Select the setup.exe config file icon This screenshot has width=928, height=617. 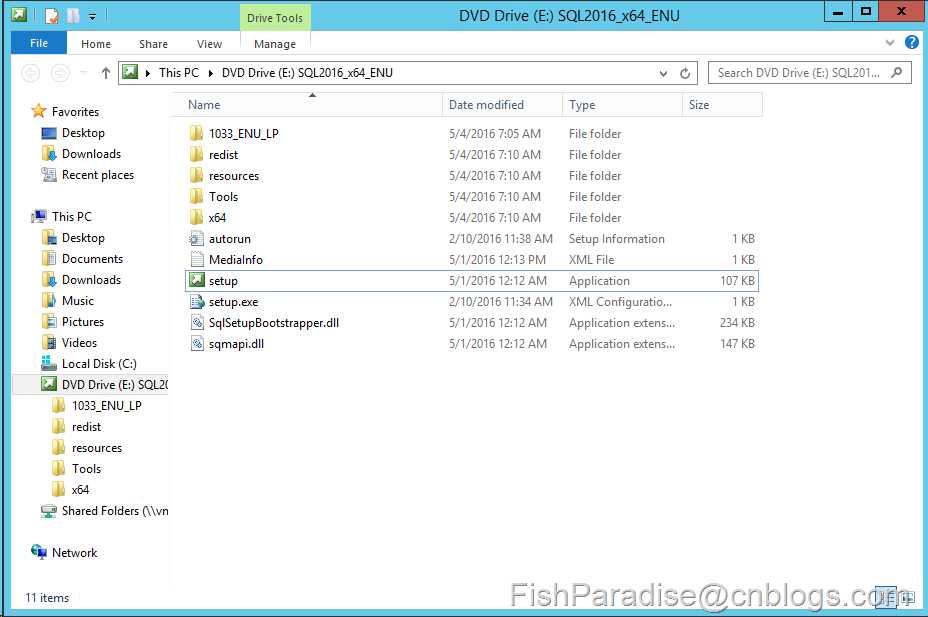[x=196, y=301]
